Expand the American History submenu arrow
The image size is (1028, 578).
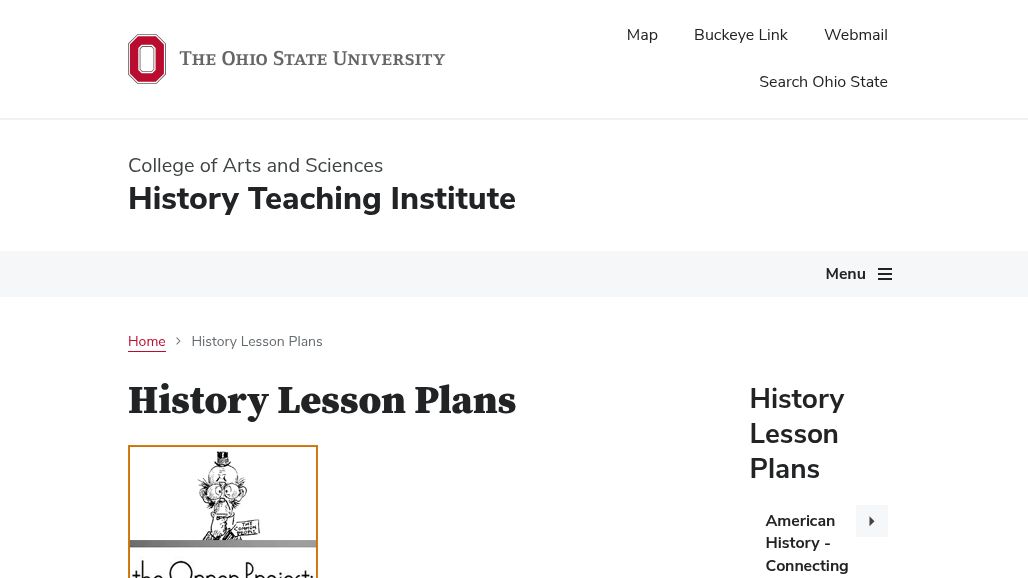pyautogui.click(x=871, y=521)
